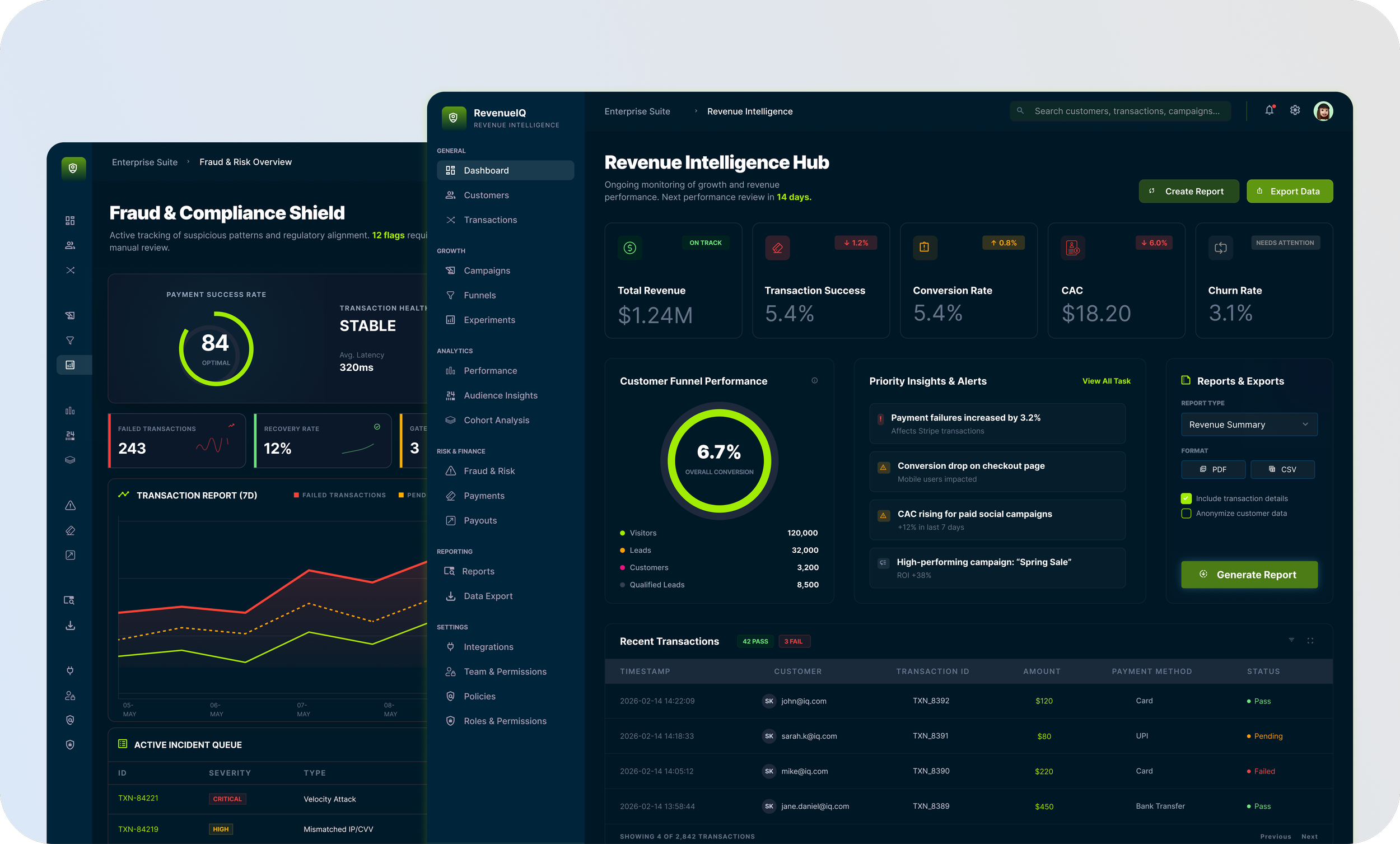
Task: Click Transaction Success card icon
Action: pos(777,248)
